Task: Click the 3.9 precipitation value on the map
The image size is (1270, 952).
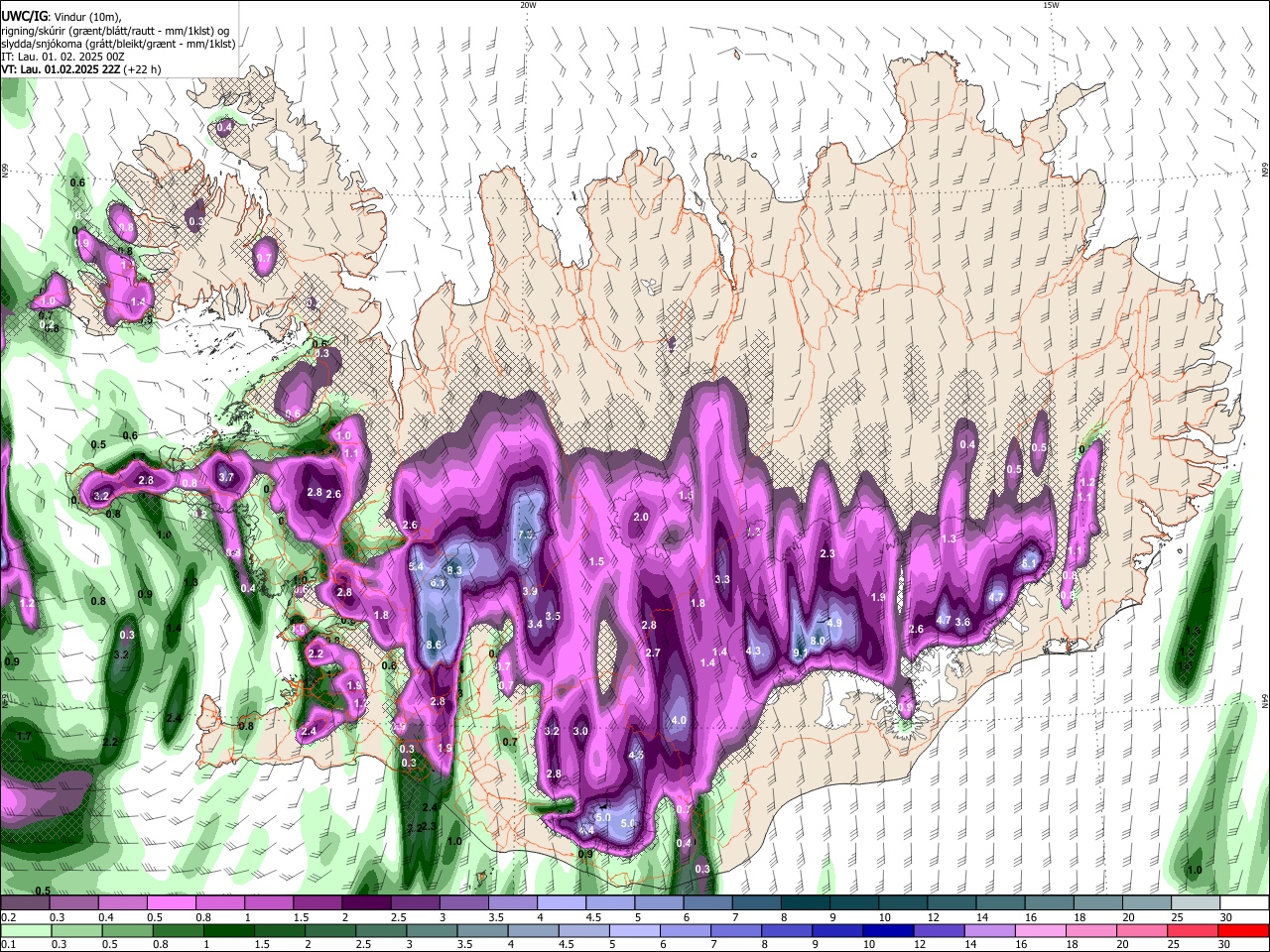Action: tap(530, 591)
